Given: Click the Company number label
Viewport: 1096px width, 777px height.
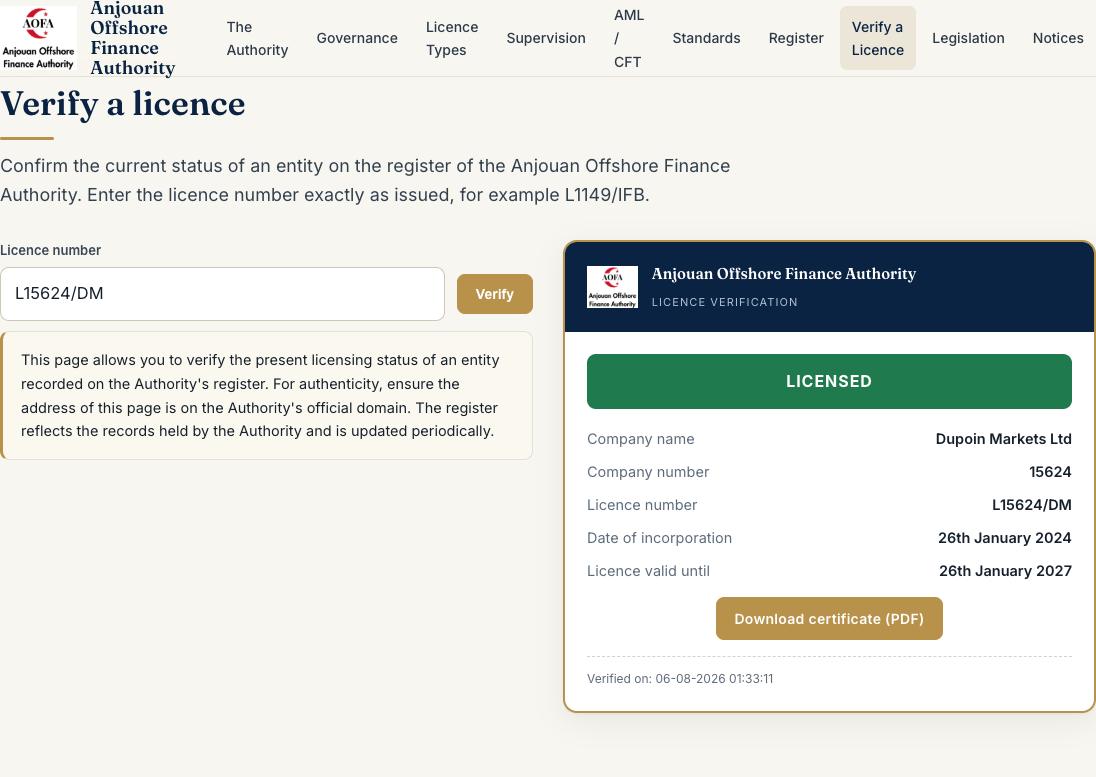Looking at the screenshot, I should pyautogui.click(x=648, y=472).
